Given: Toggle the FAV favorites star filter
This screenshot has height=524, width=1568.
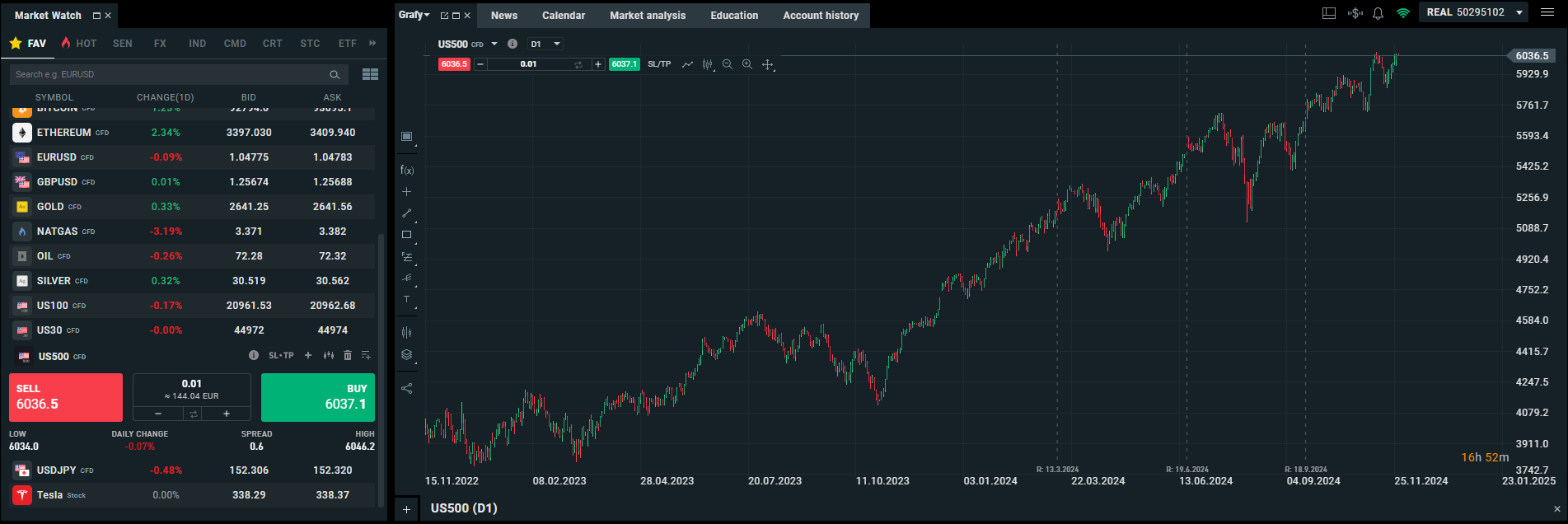Looking at the screenshot, I should coord(27,44).
